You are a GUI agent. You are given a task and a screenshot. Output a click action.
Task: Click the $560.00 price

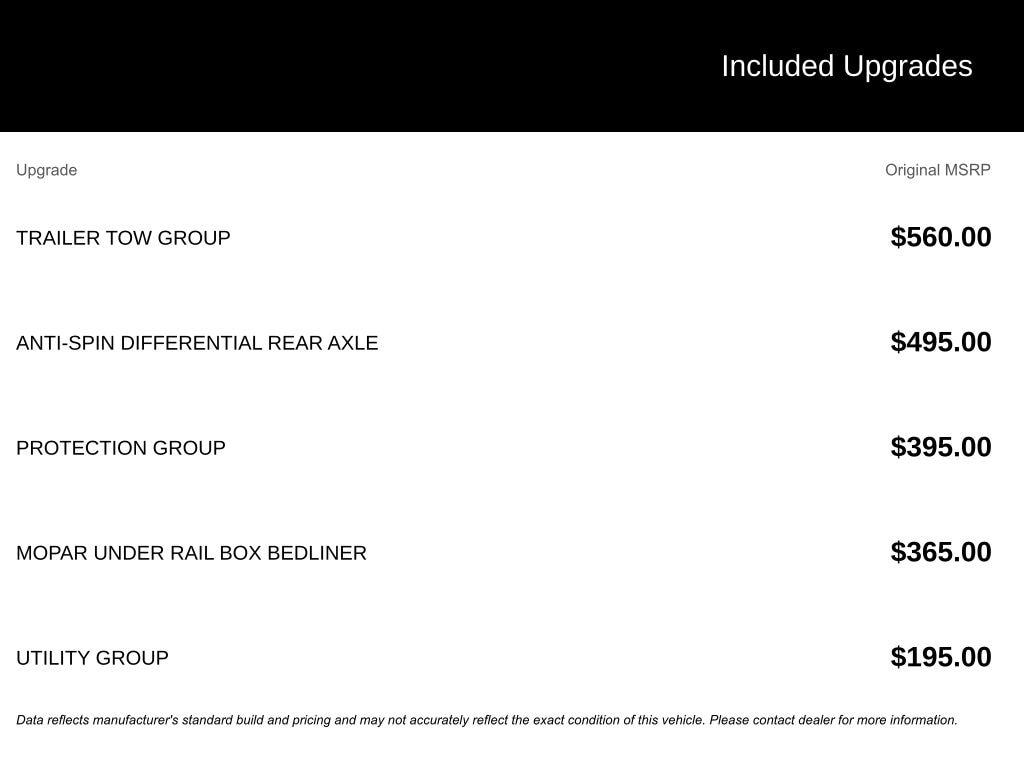pos(940,237)
